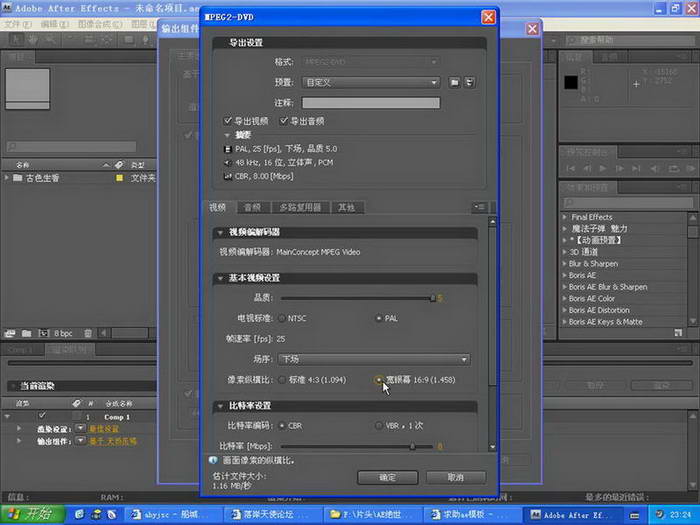Viewport: 700px width, 525px height.
Task: Toggle the 导出音频 checkbox
Action: [283, 121]
